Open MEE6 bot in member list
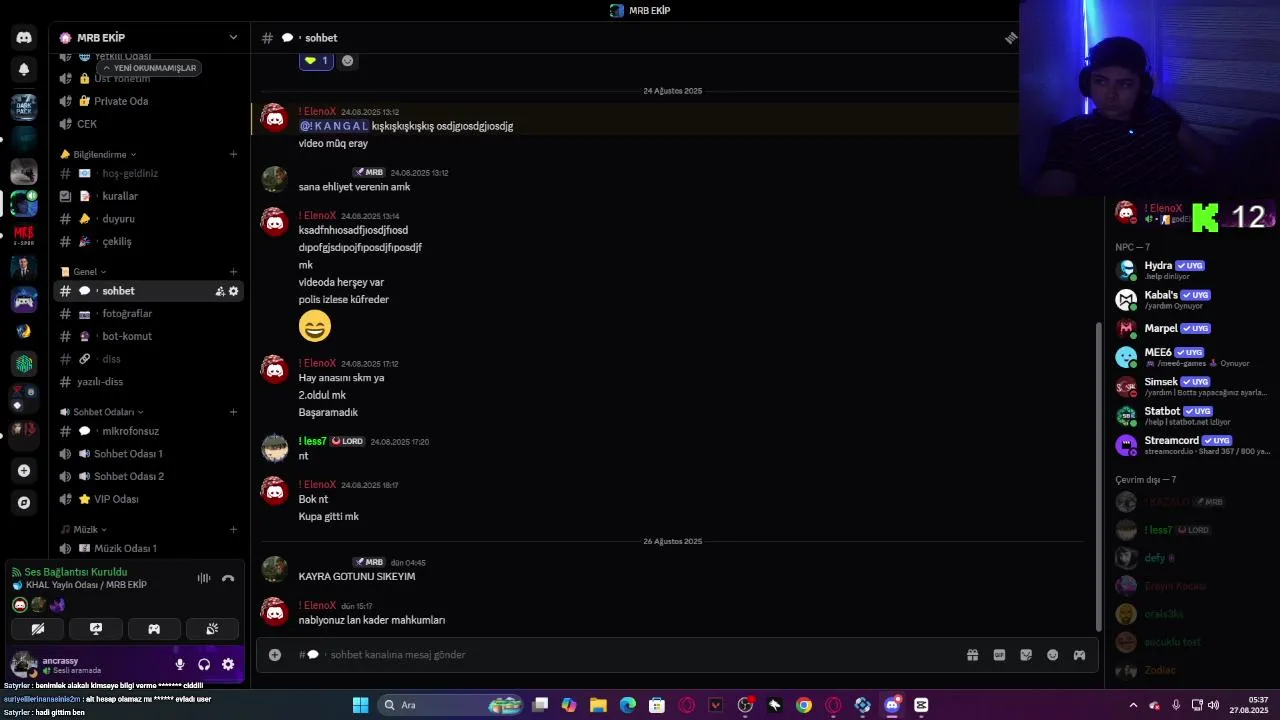Image resolution: width=1280 pixels, height=720 pixels. coord(1192,357)
